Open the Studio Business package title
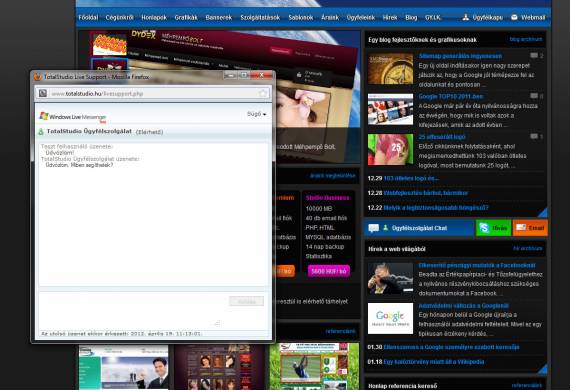 pyautogui.click(x=327, y=198)
